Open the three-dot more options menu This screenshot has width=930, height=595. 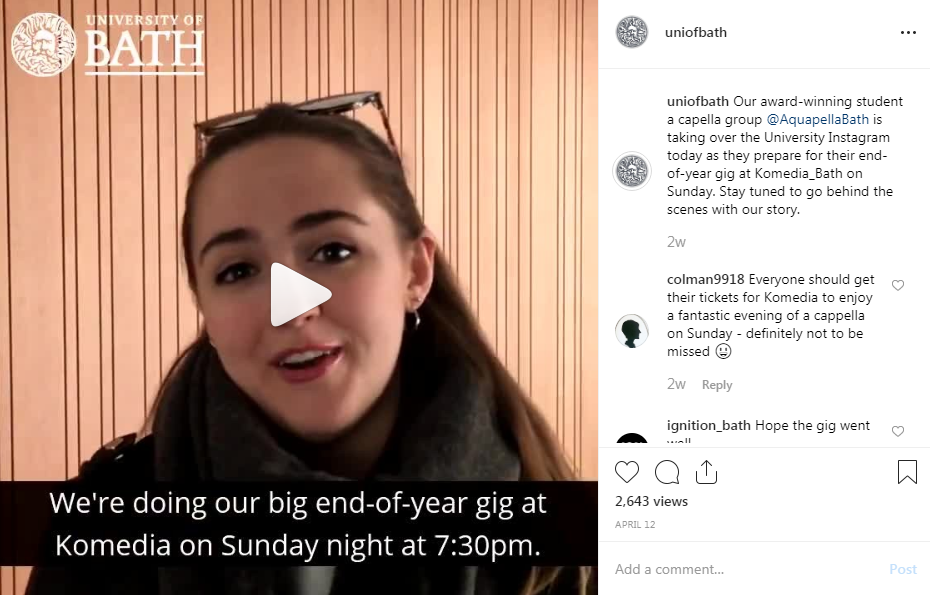coord(908,33)
